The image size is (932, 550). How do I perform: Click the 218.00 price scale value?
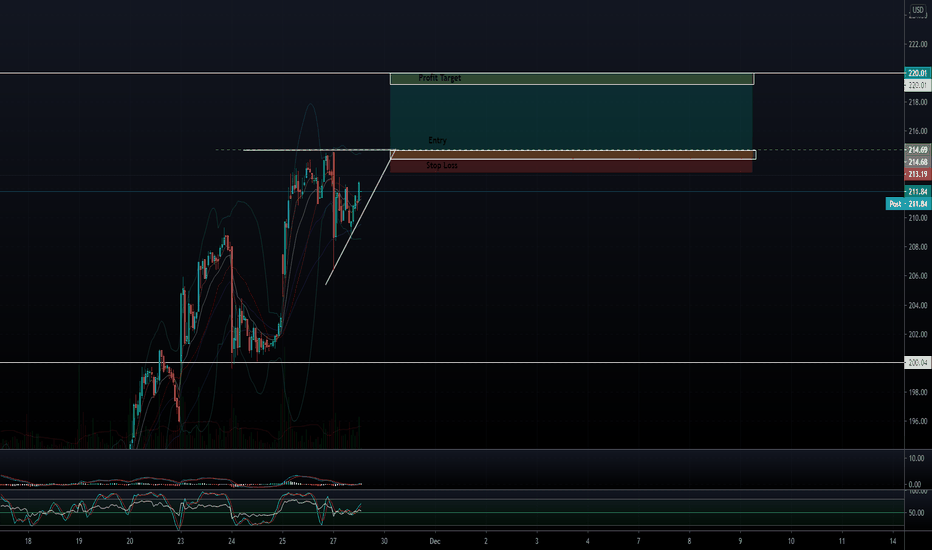coord(918,102)
